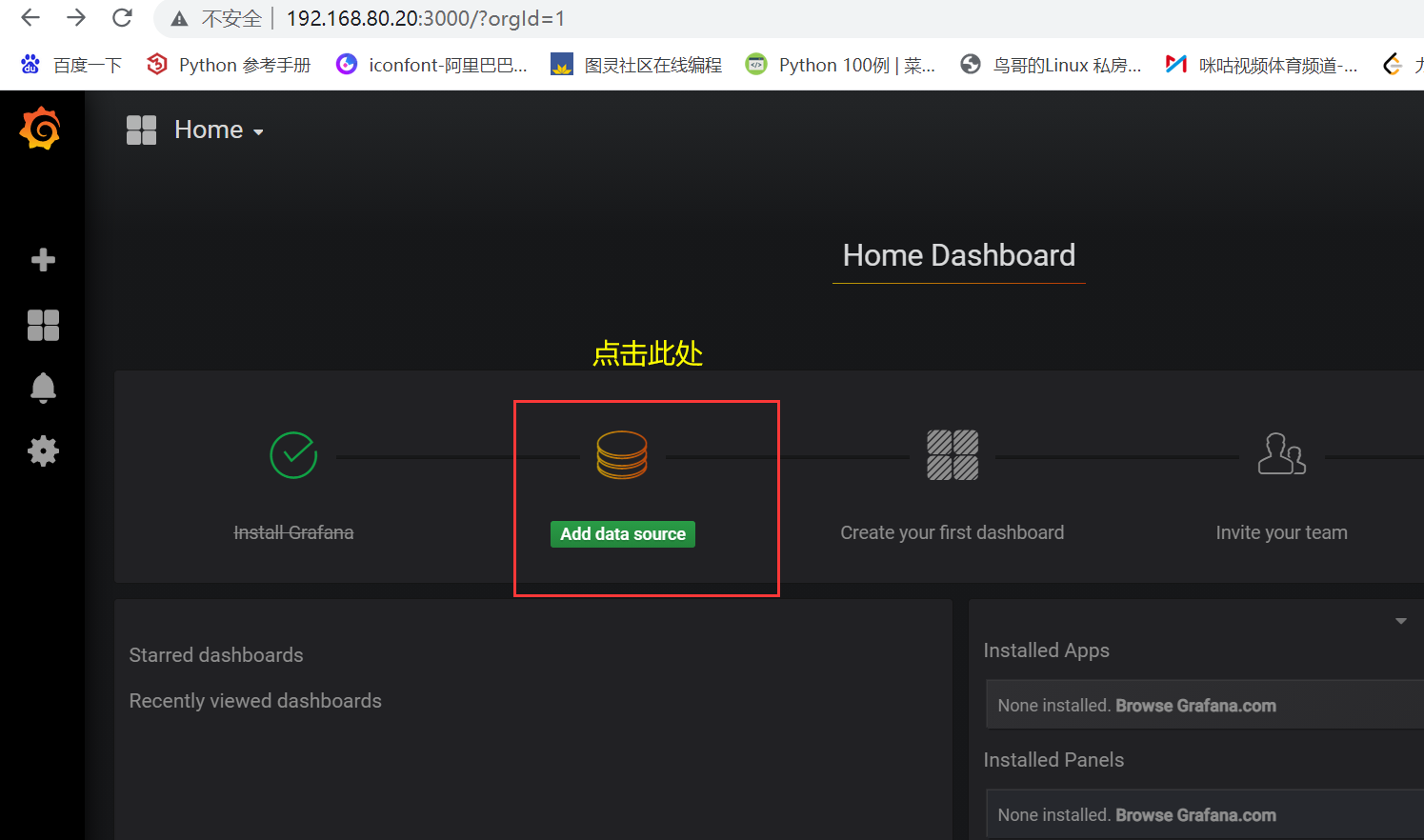Open the Python 参考手册 bookmark
1424x840 pixels.
click(x=229, y=65)
